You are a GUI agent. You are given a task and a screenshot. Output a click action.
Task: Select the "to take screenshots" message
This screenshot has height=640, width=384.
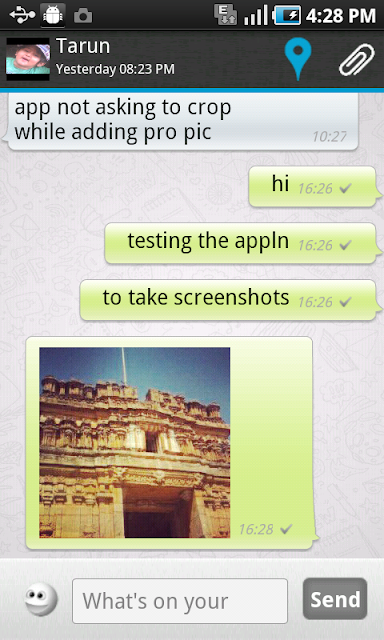click(x=228, y=300)
